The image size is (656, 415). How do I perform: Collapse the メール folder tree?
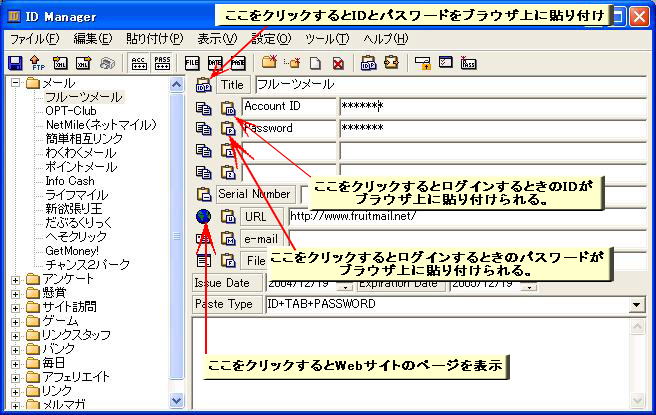click(x=15, y=83)
